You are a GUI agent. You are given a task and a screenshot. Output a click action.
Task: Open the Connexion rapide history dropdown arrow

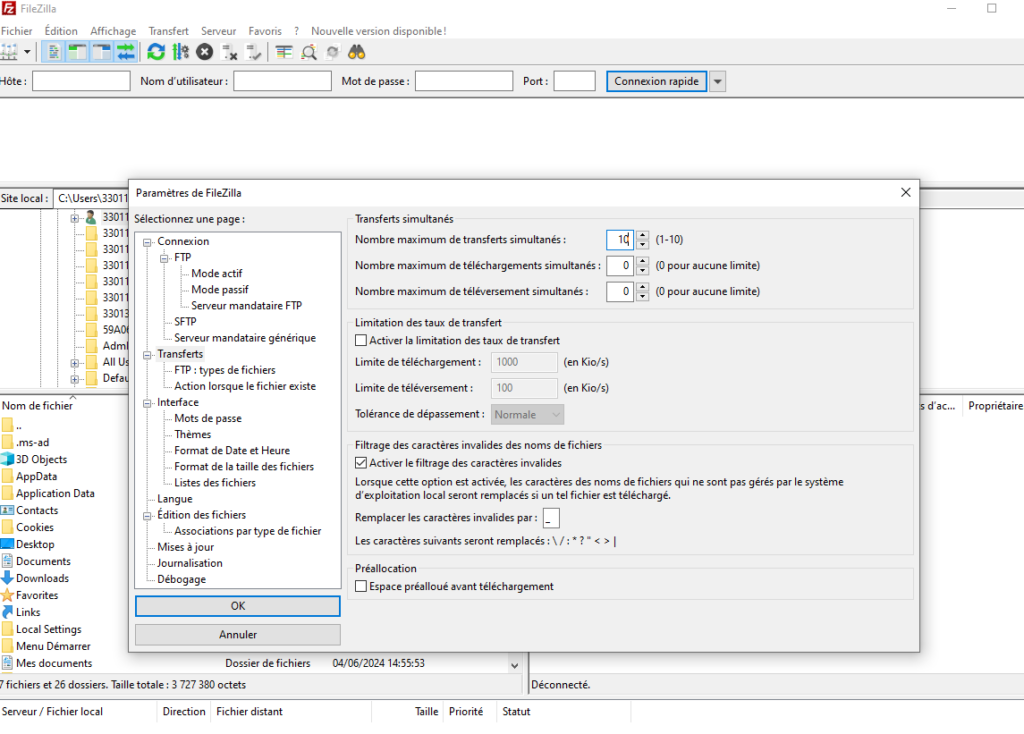(717, 81)
